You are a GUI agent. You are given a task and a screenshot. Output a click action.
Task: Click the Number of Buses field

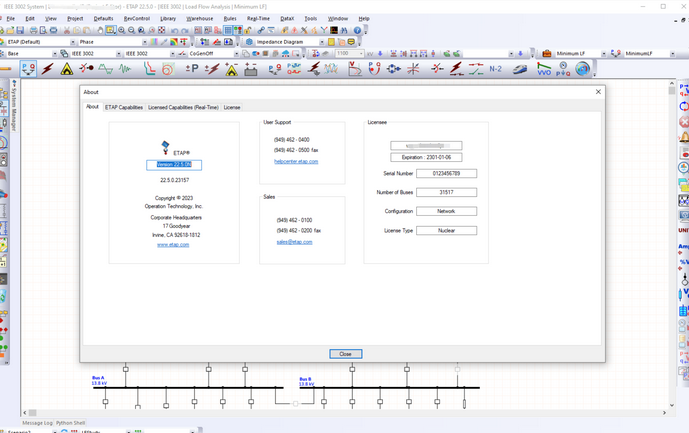coord(446,192)
